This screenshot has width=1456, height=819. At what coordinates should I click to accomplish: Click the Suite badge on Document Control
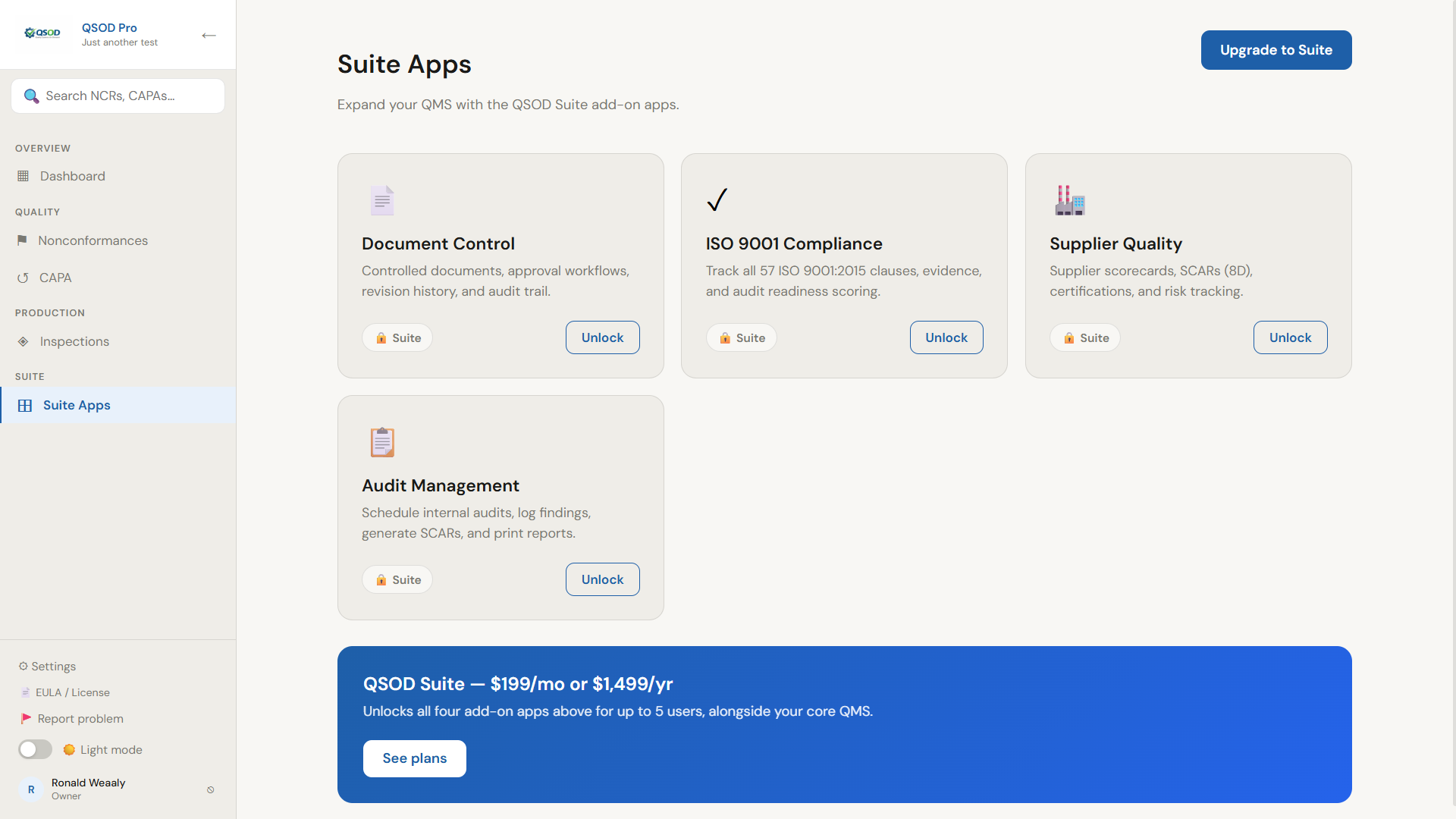click(x=397, y=338)
